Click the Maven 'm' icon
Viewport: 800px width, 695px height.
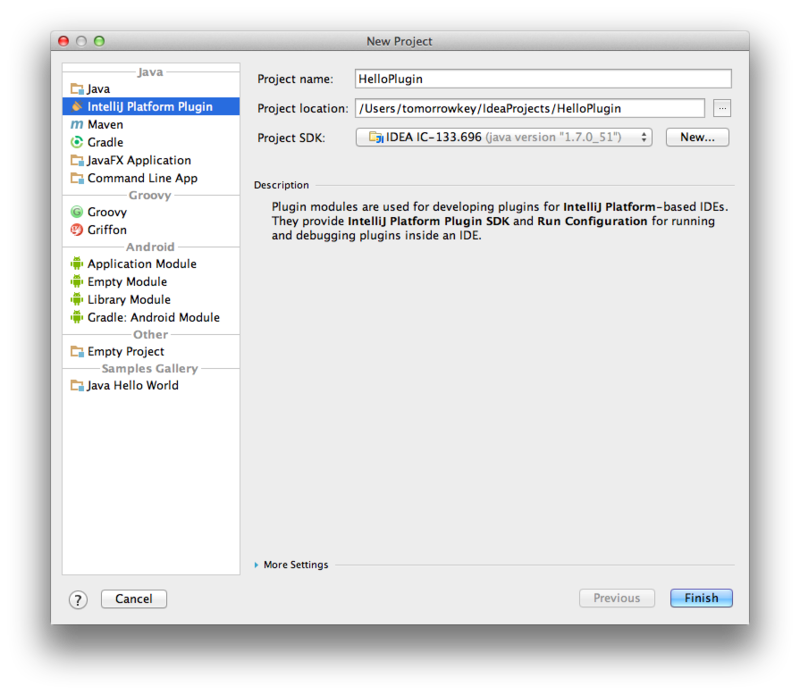[x=77, y=124]
